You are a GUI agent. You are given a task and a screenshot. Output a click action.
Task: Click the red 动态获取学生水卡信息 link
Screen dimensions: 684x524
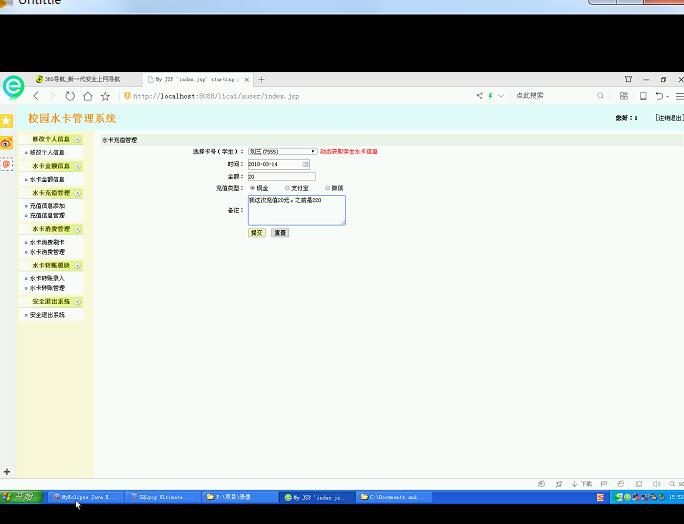[x=349, y=151]
